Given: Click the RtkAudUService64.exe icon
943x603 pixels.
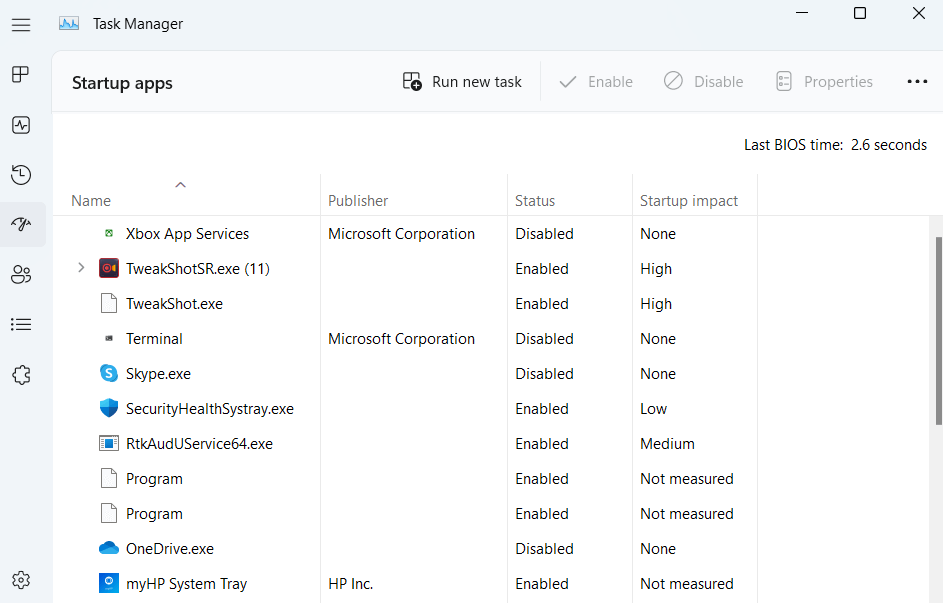Looking at the screenshot, I should (x=109, y=443).
